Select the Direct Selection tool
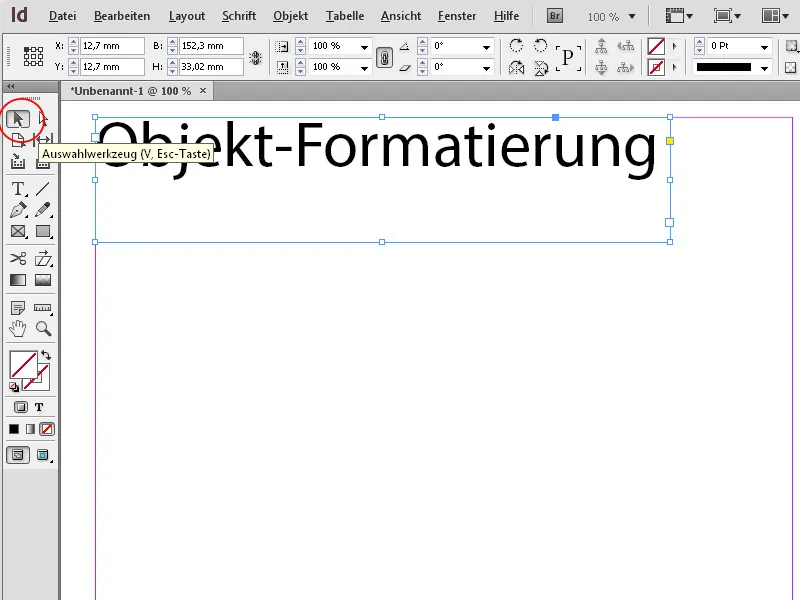This screenshot has height=600, width=800. coord(43,119)
